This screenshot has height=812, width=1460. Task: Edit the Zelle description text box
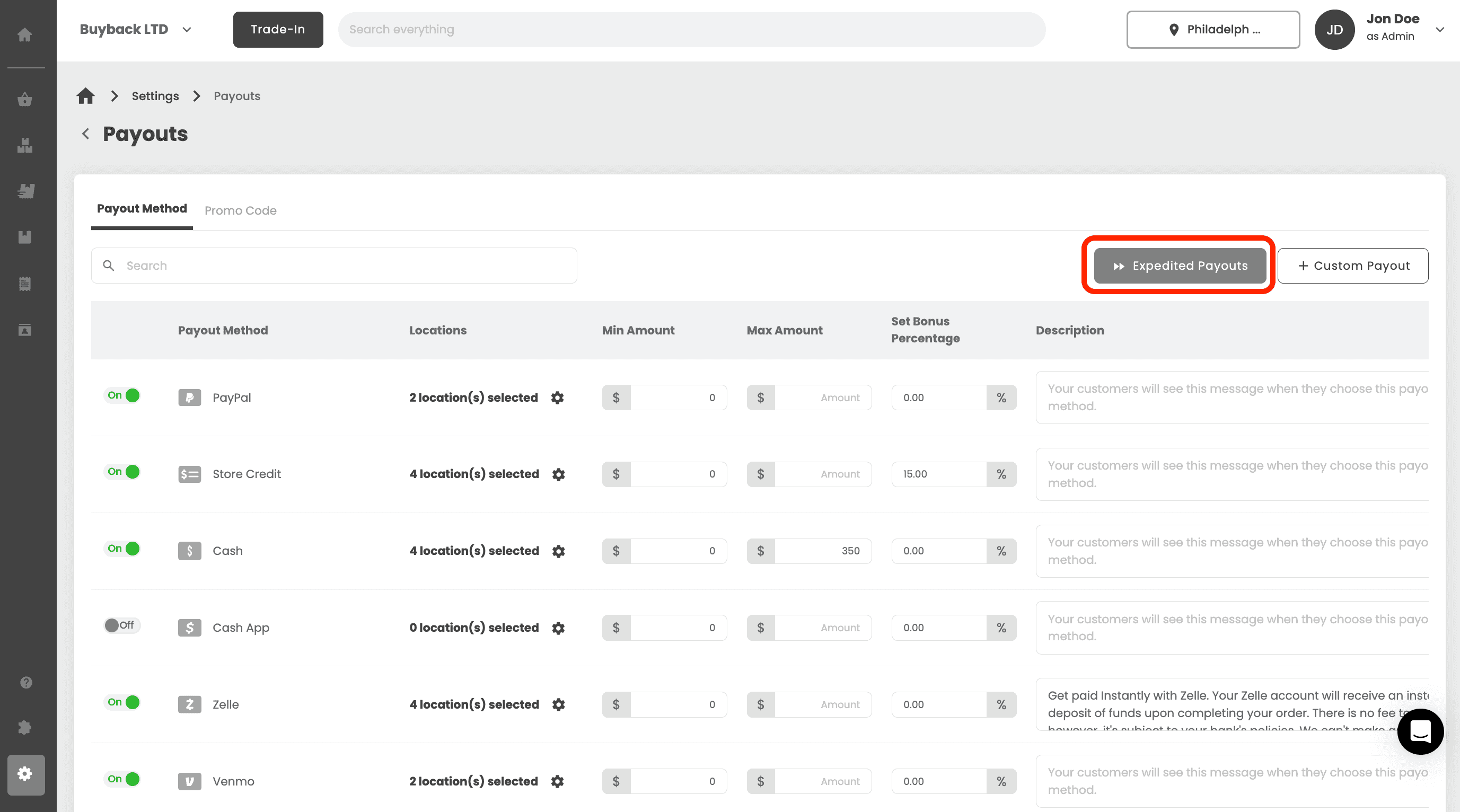click(1232, 704)
